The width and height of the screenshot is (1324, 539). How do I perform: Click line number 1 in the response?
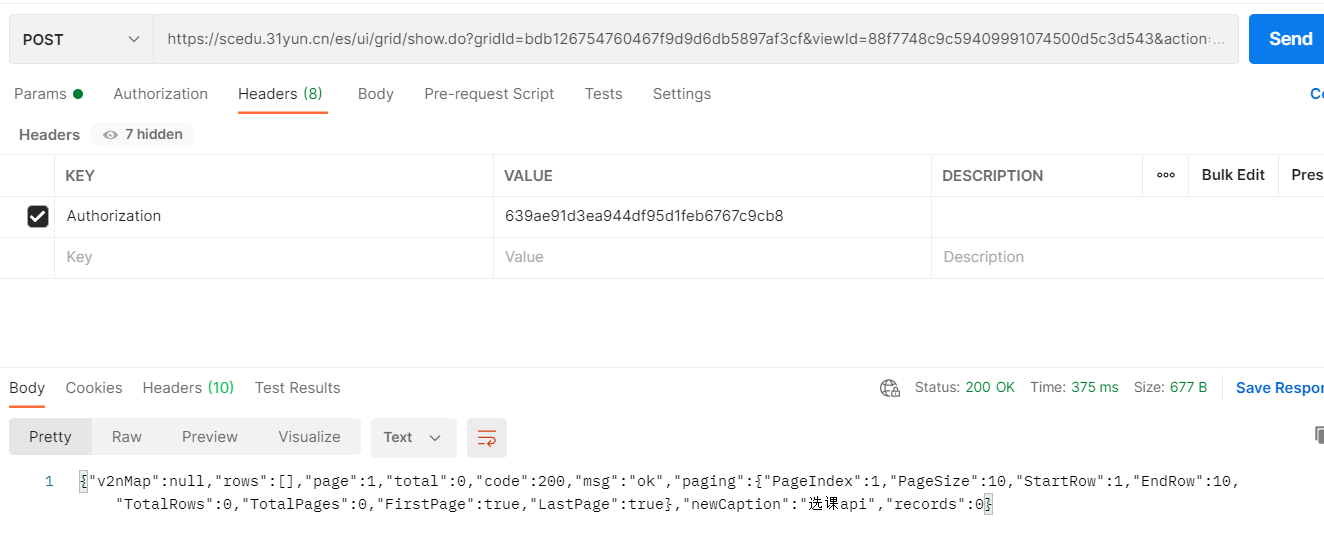(49, 481)
